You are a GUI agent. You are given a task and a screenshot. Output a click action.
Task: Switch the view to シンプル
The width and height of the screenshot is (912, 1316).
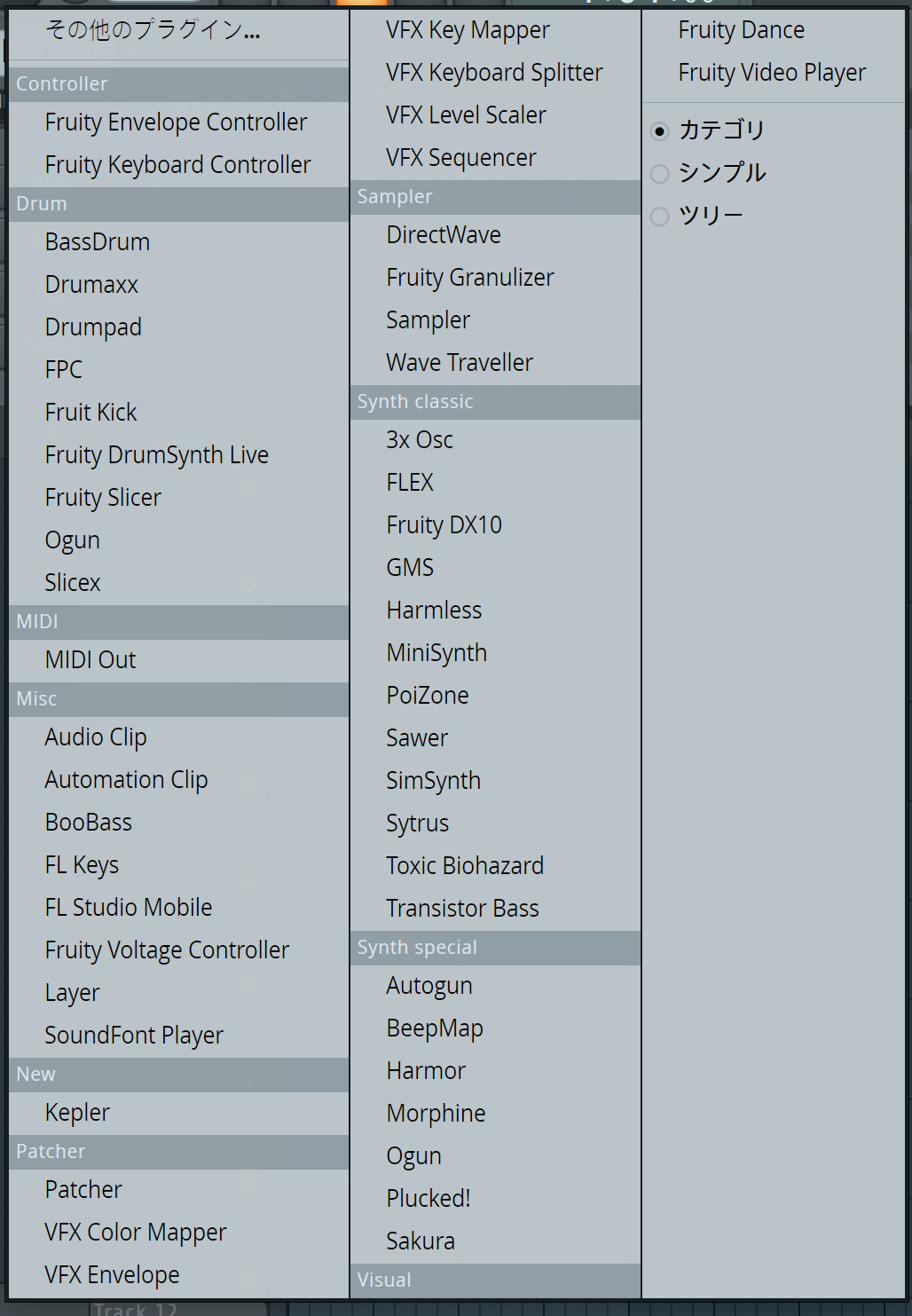(660, 174)
